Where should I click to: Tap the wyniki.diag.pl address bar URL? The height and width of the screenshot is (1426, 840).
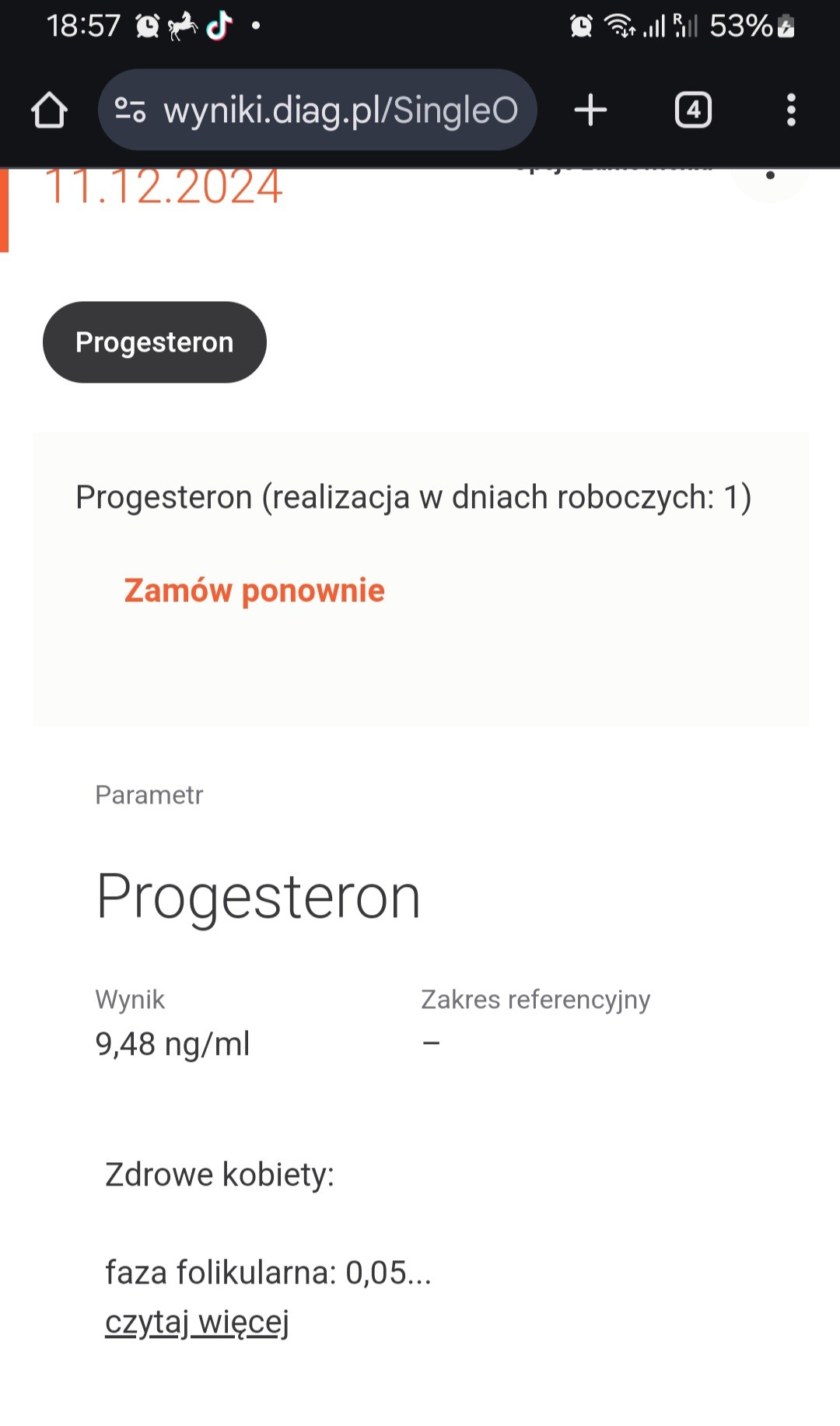click(x=340, y=110)
